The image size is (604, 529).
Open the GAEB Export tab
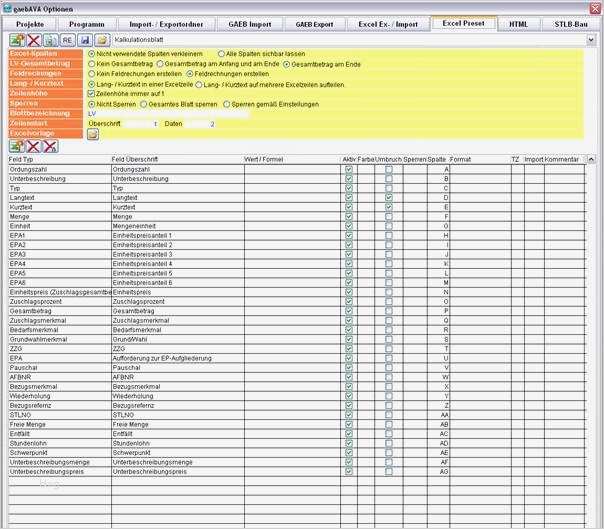314,24
